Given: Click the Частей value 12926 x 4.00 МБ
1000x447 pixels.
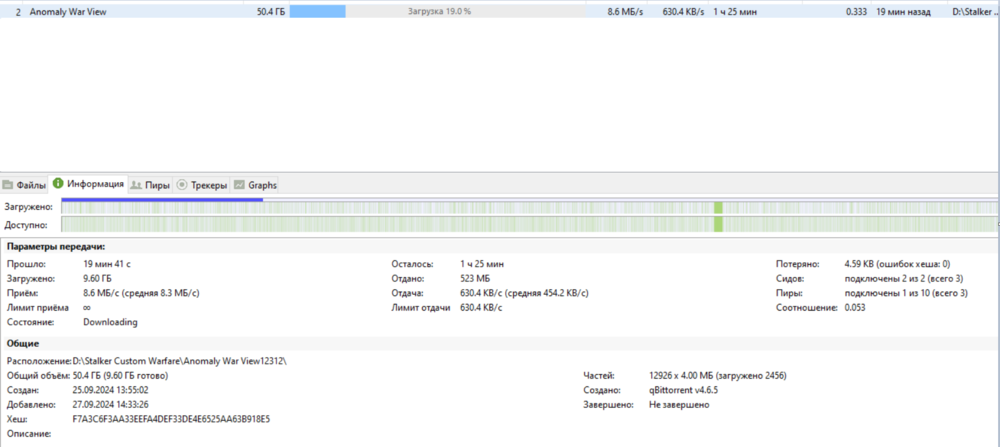Looking at the screenshot, I should (x=717, y=376).
